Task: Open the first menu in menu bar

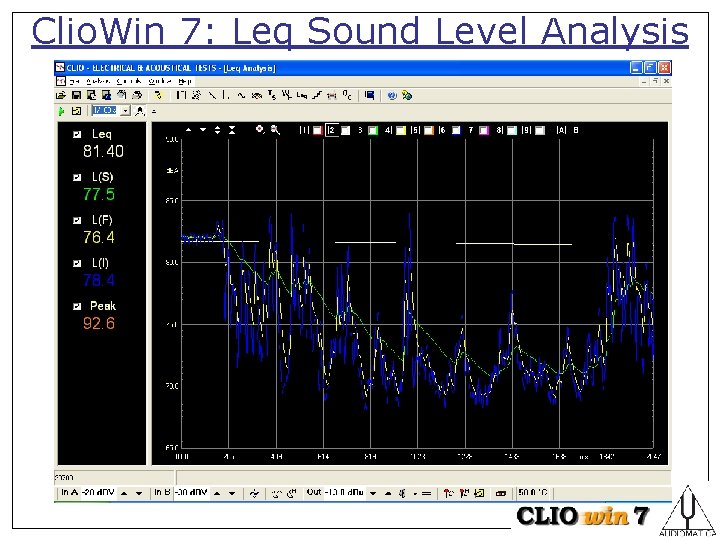Action: tap(75, 81)
